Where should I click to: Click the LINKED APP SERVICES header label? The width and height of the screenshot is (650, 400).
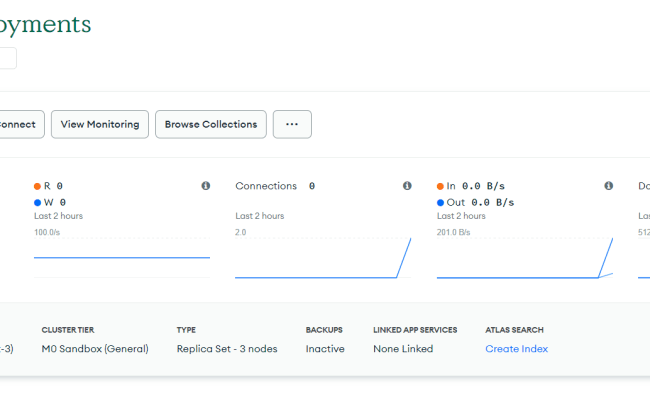[x=415, y=330]
